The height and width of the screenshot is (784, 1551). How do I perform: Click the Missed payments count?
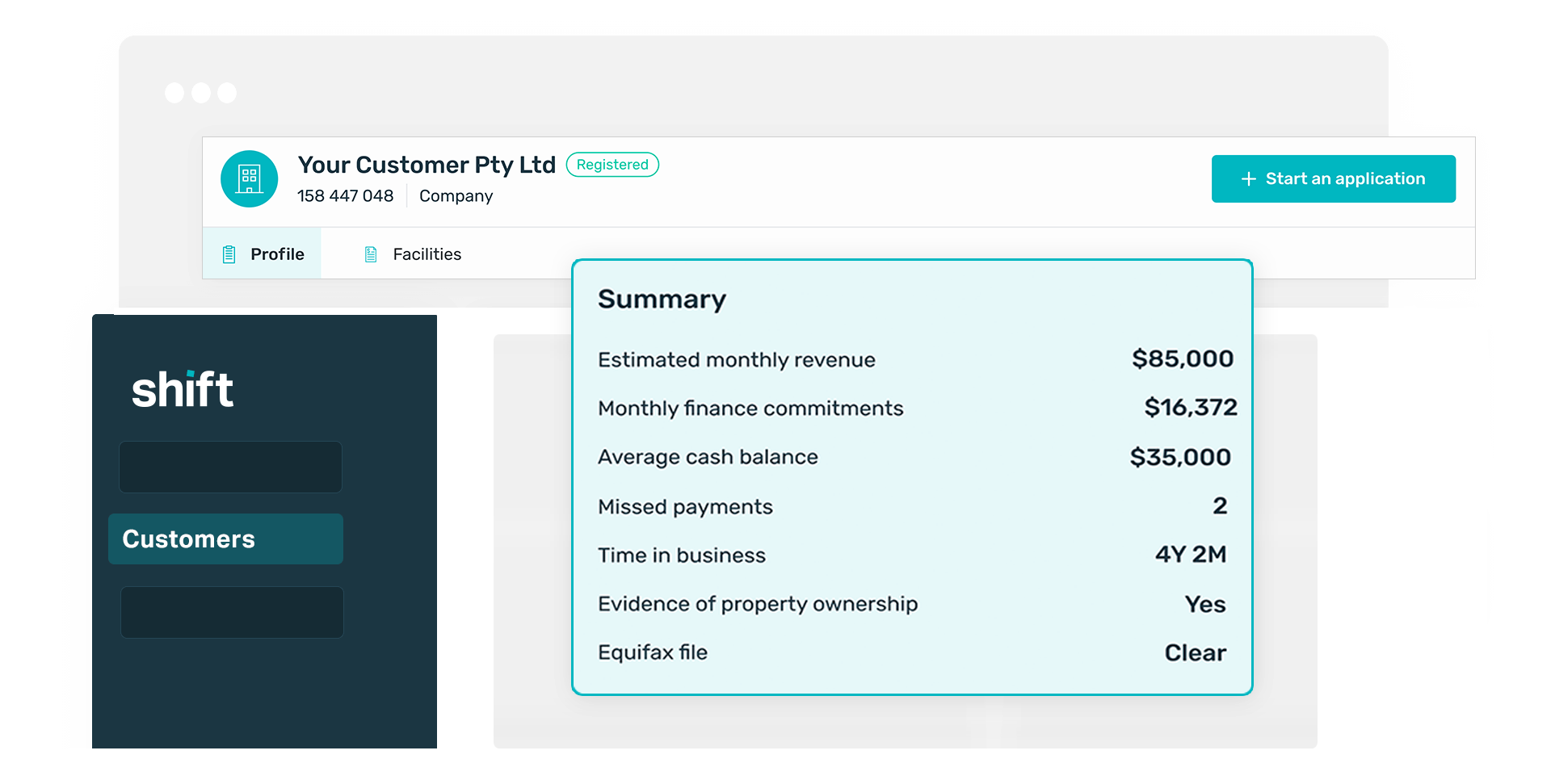click(x=1220, y=506)
